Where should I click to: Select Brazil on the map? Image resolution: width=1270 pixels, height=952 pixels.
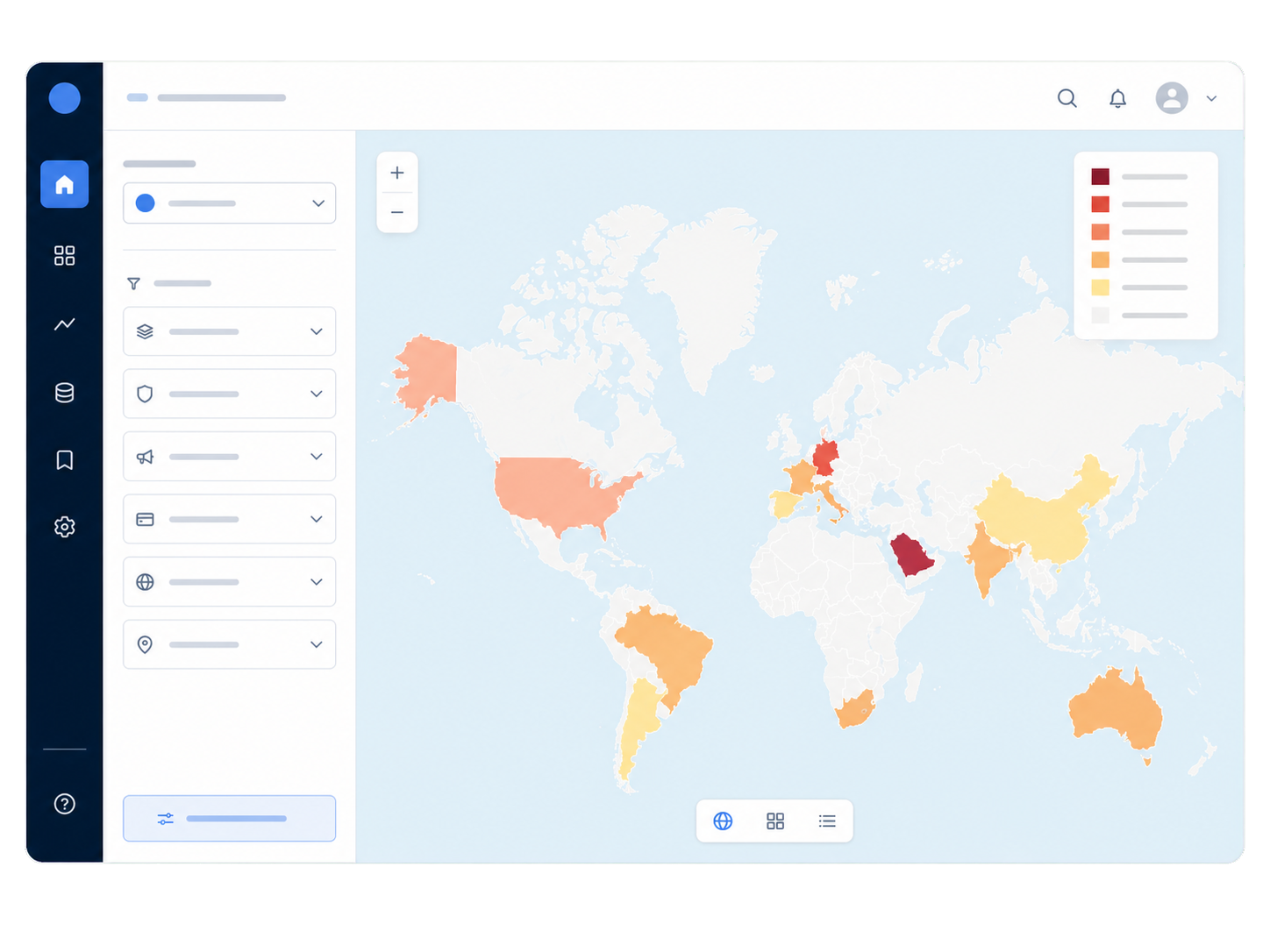coord(667,649)
